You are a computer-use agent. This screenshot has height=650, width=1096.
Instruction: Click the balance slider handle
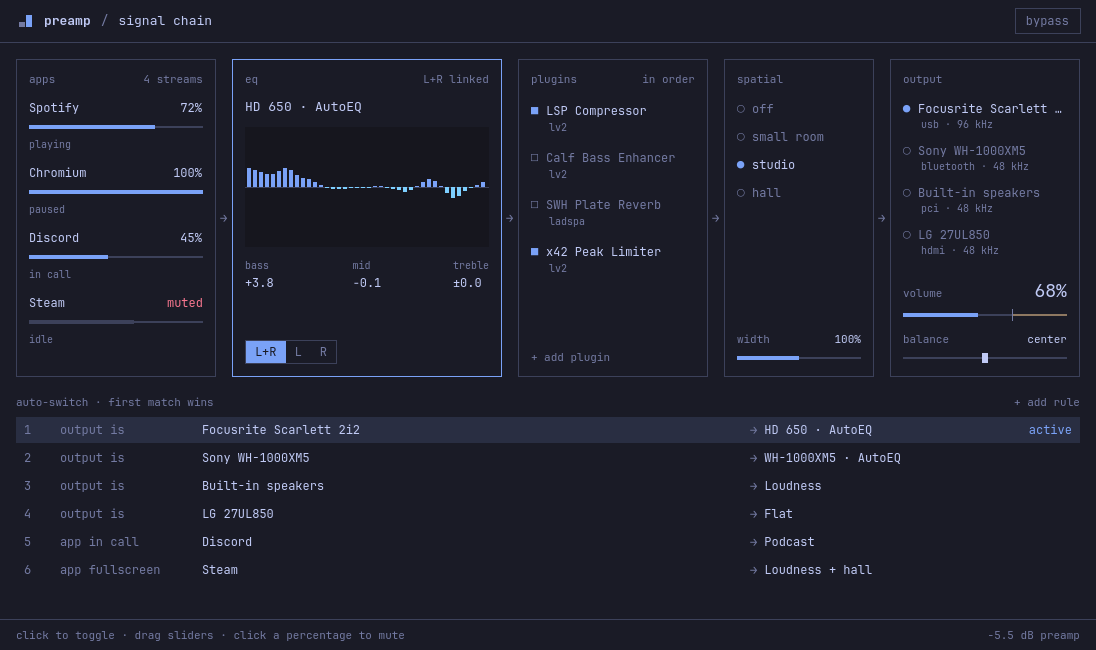pos(985,358)
